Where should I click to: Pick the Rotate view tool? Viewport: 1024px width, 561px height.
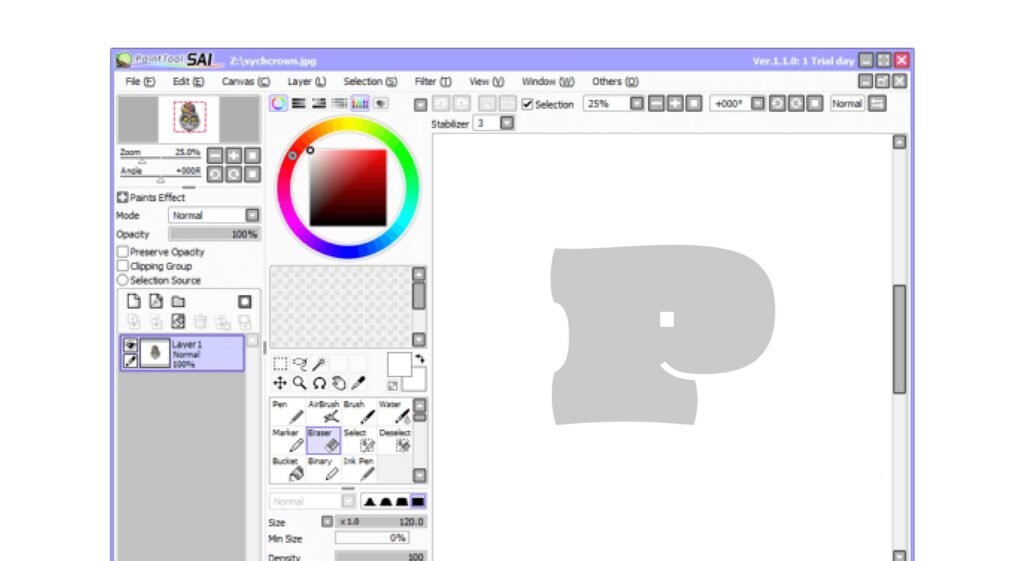click(319, 383)
